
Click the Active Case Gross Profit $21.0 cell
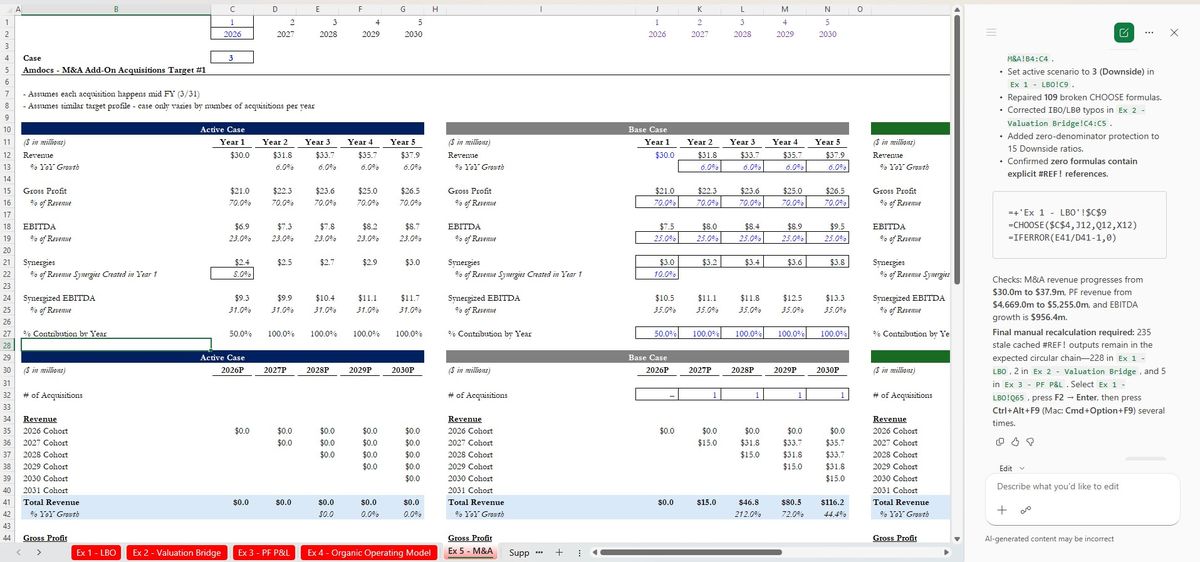click(x=232, y=190)
